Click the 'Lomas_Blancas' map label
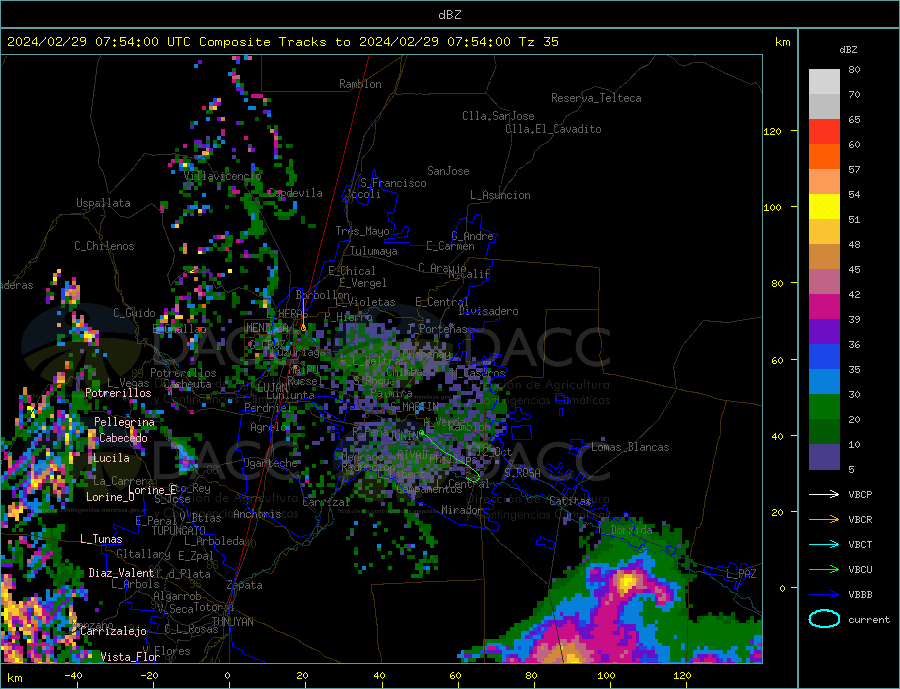The image size is (900, 689). (x=630, y=447)
